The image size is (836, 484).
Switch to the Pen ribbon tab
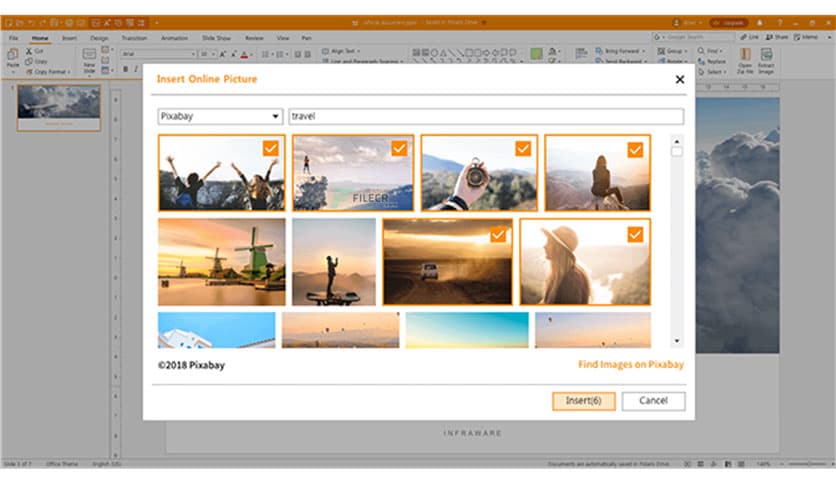click(307, 38)
